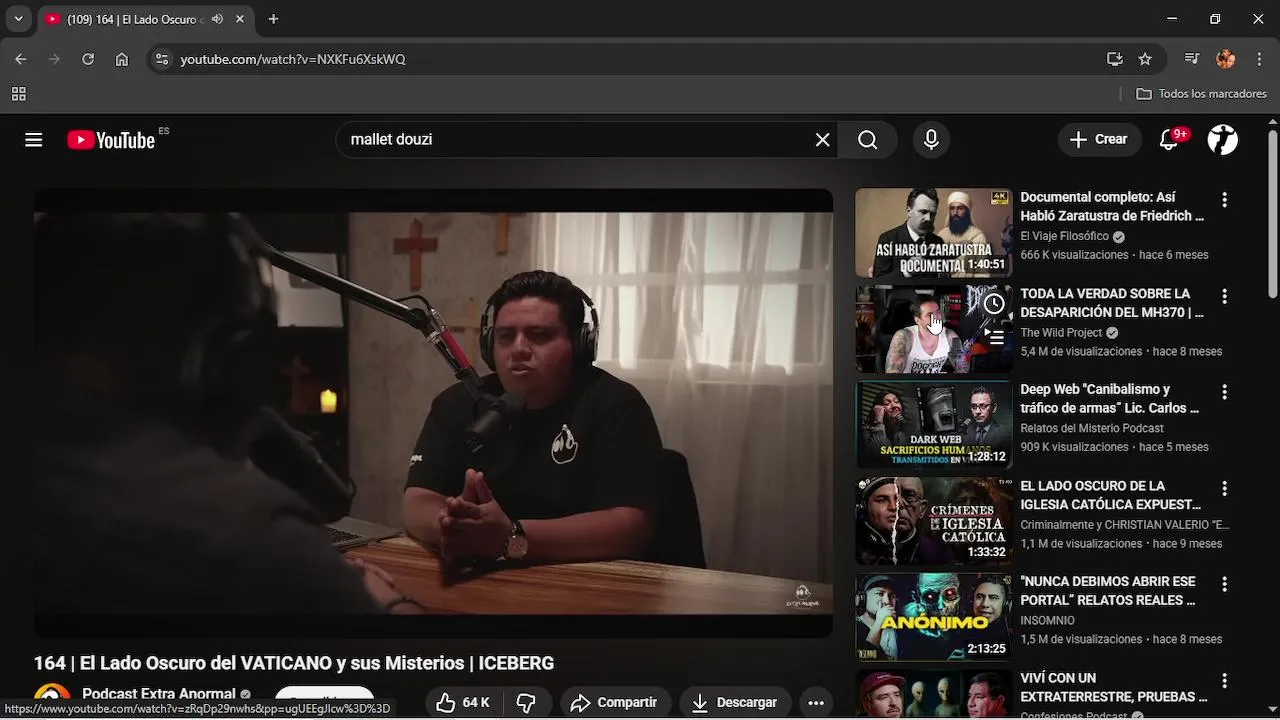Go back with the browser back arrow
This screenshot has height=720, width=1280.
(21, 59)
